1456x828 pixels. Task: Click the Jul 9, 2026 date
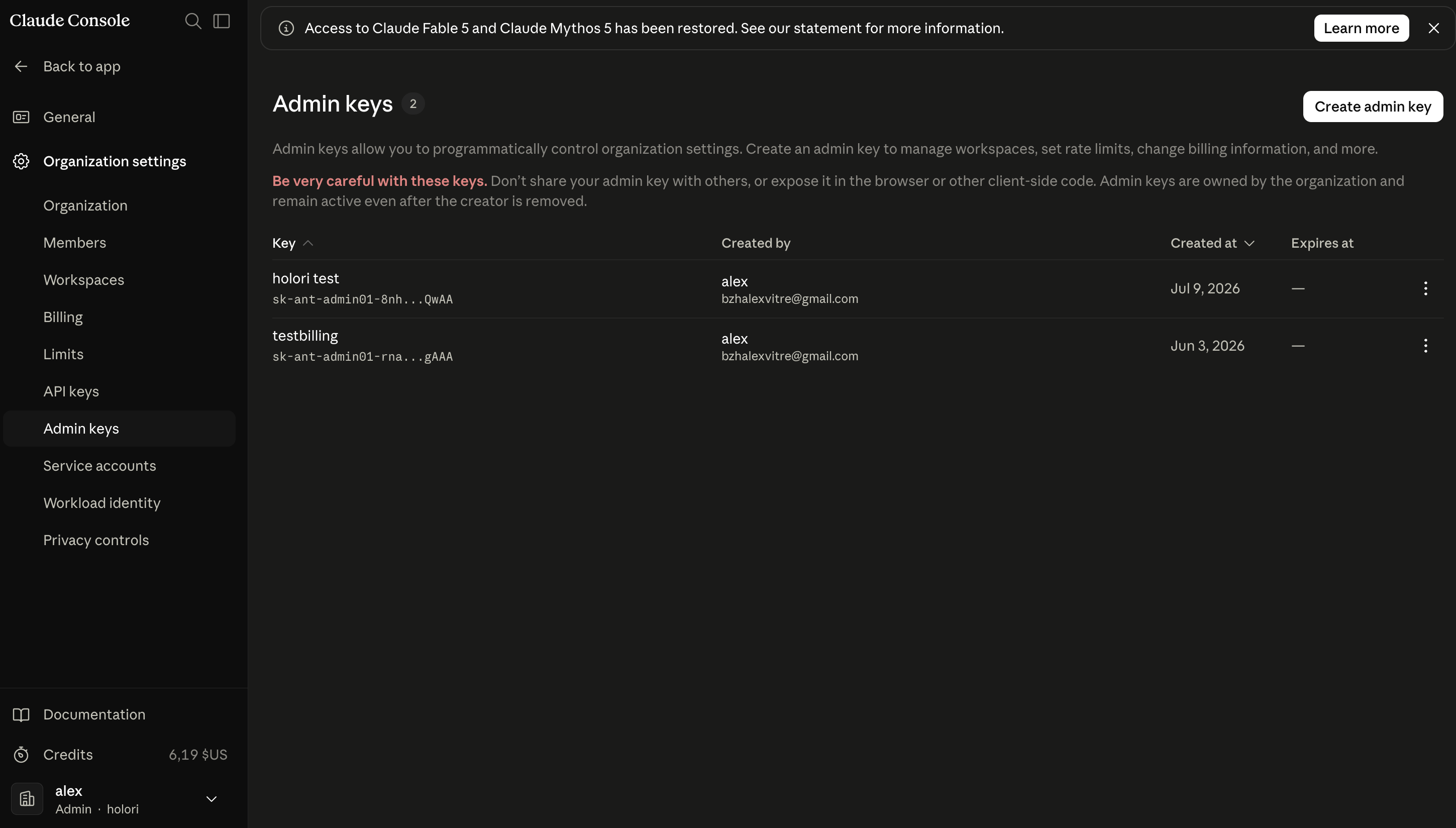[x=1205, y=289]
